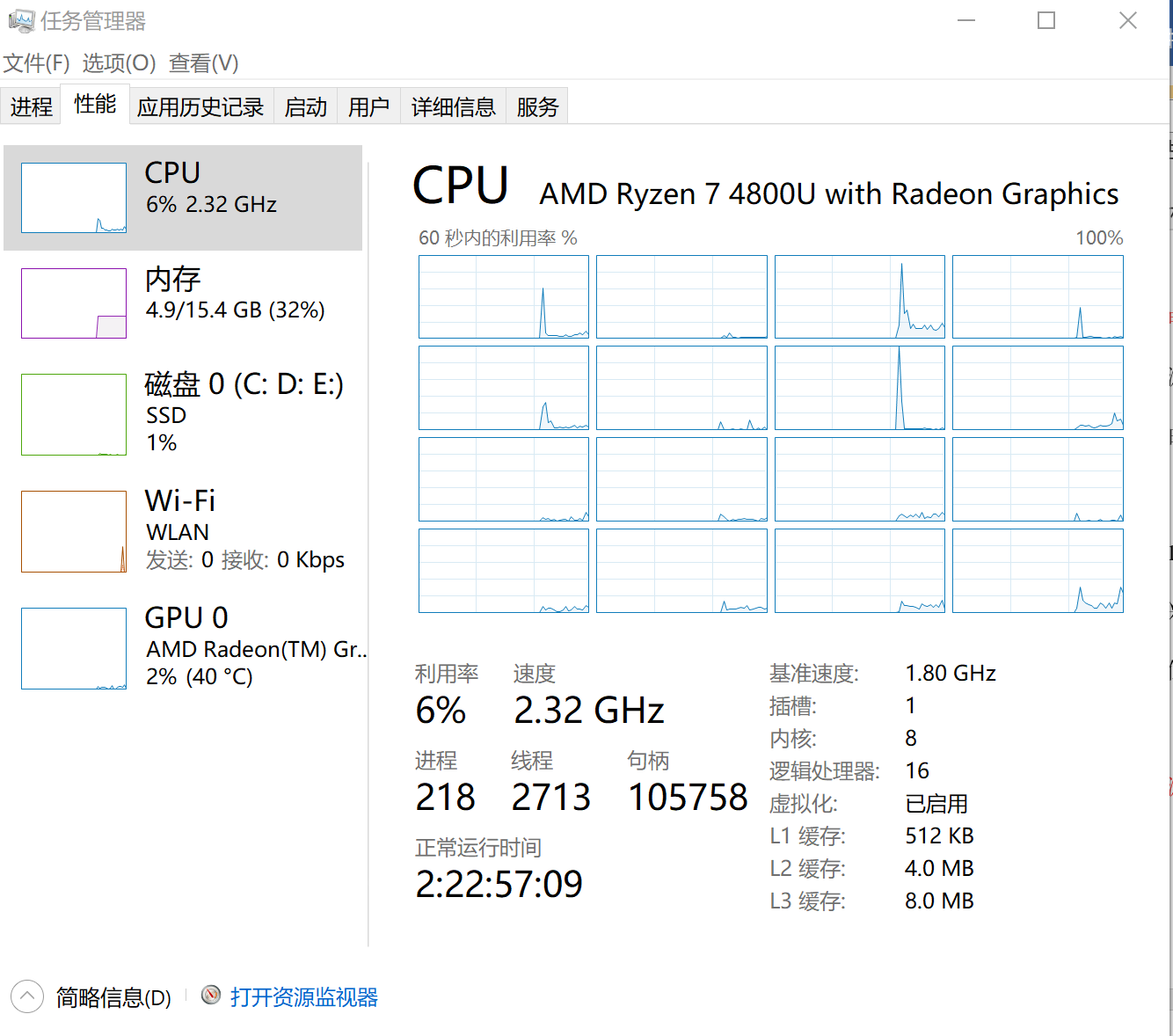Maximize the Task Manager window
Screen dimensions: 1173x1036
pyautogui.click(x=1046, y=20)
